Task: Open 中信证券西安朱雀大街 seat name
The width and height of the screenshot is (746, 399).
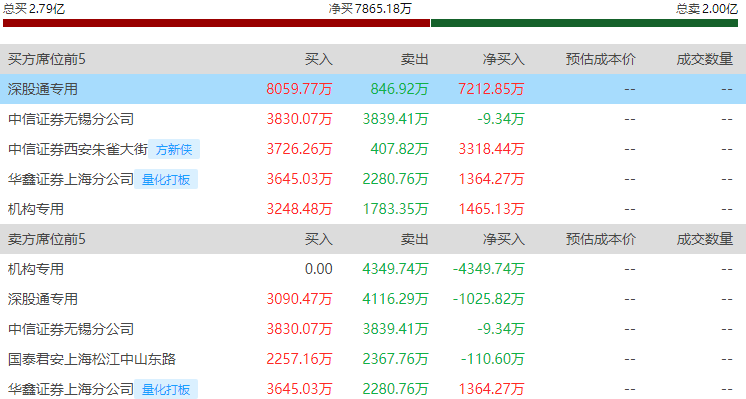Action: tap(78, 149)
